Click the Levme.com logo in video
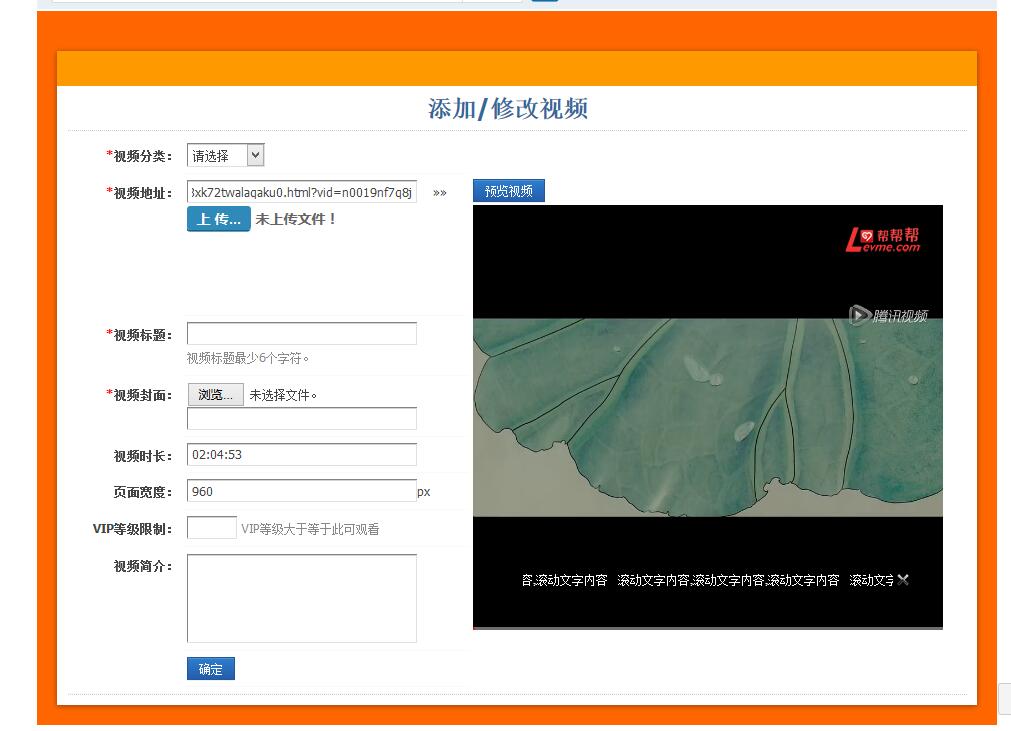 pos(882,240)
